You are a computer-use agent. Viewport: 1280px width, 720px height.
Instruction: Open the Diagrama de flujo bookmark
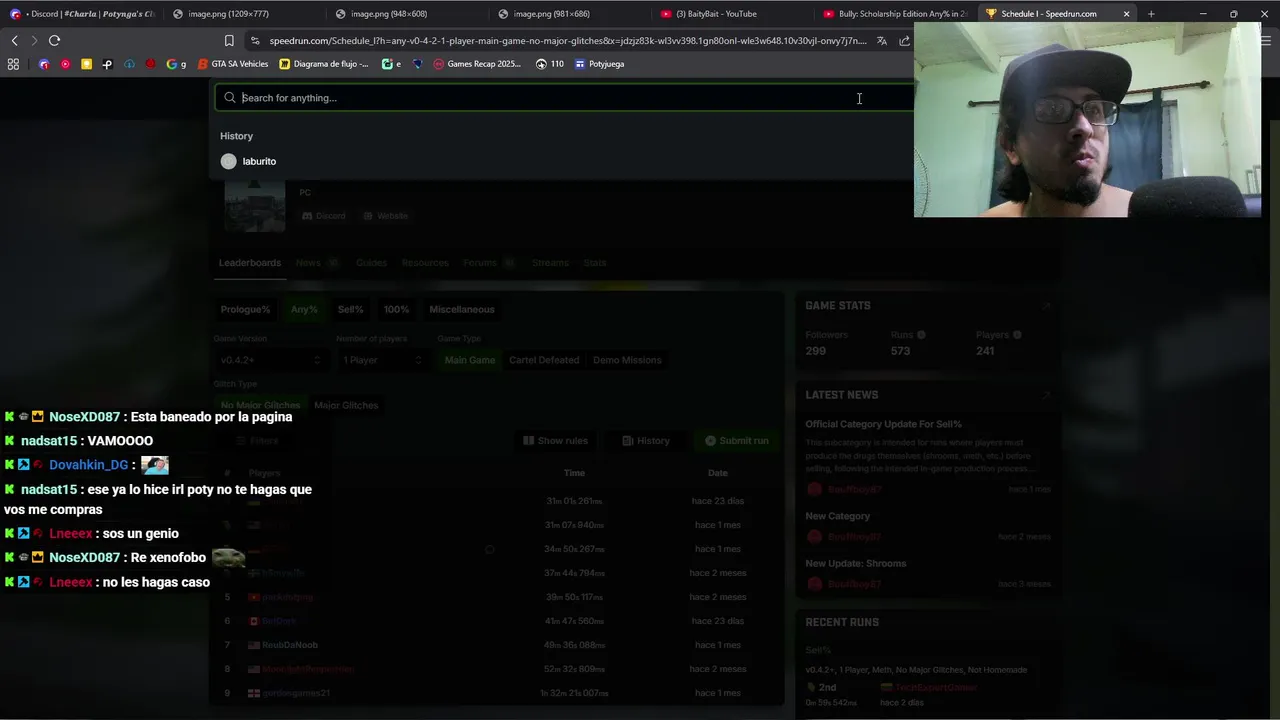click(324, 64)
